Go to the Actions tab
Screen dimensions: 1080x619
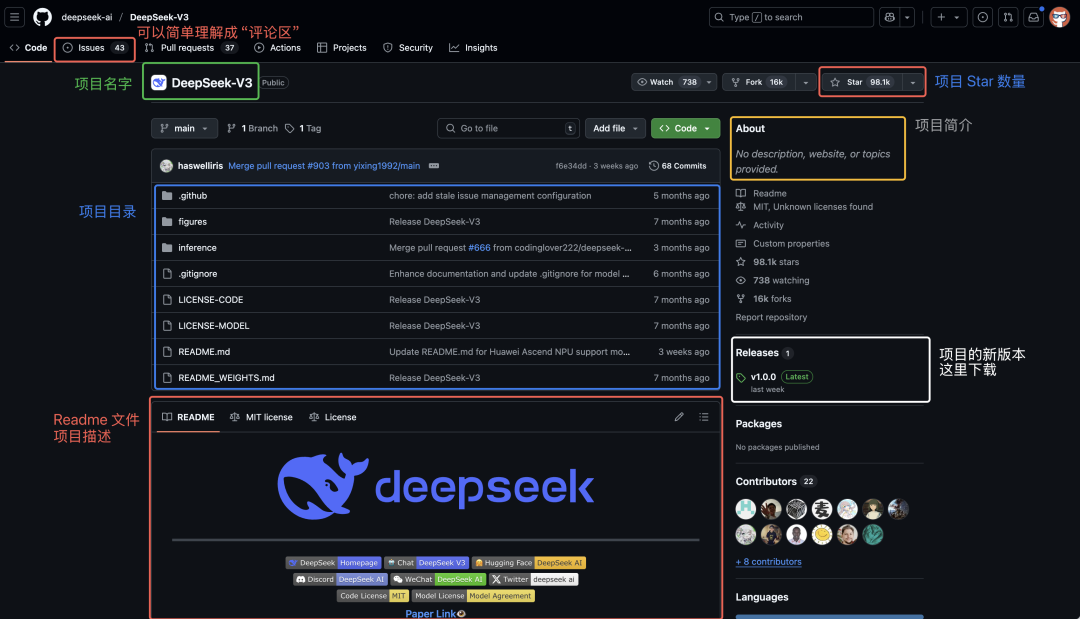click(278, 48)
